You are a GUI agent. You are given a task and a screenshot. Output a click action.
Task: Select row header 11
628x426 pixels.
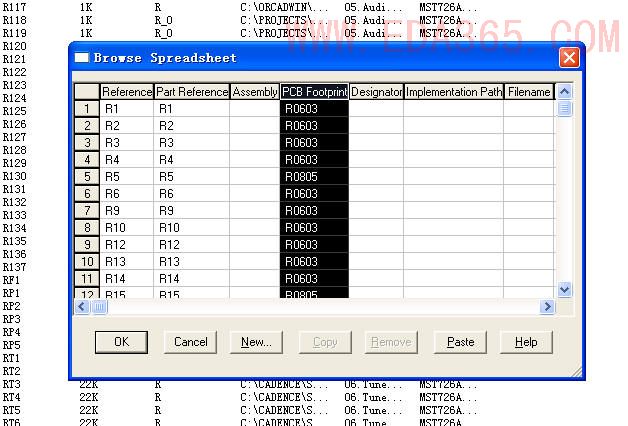point(87,278)
